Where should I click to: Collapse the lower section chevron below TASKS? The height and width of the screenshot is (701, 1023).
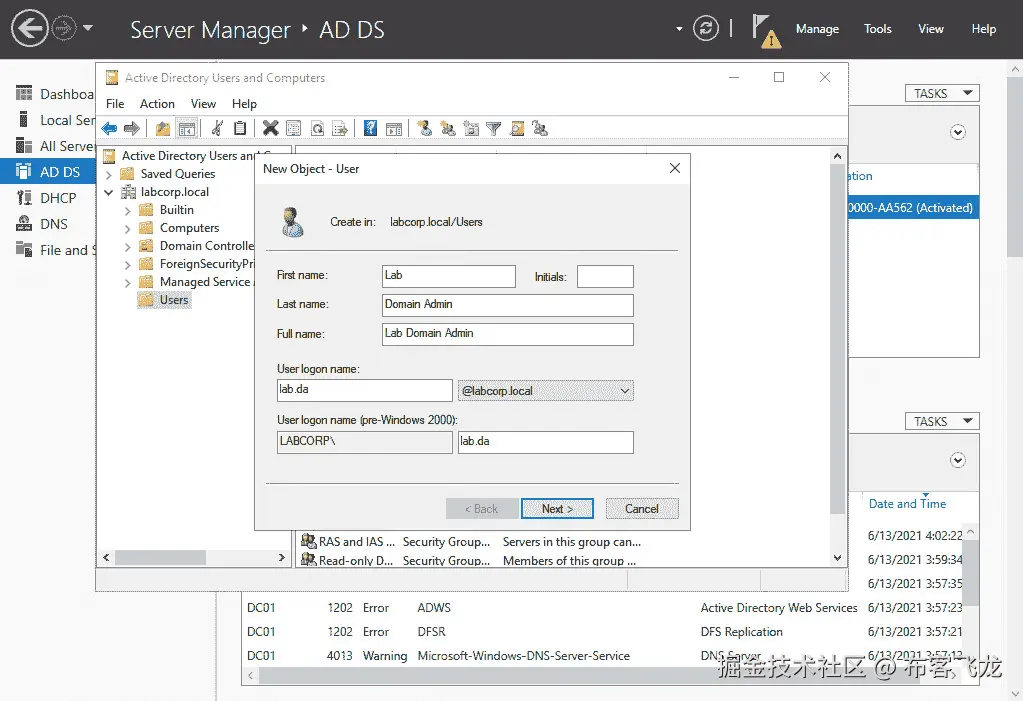click(x=957, y=460)
